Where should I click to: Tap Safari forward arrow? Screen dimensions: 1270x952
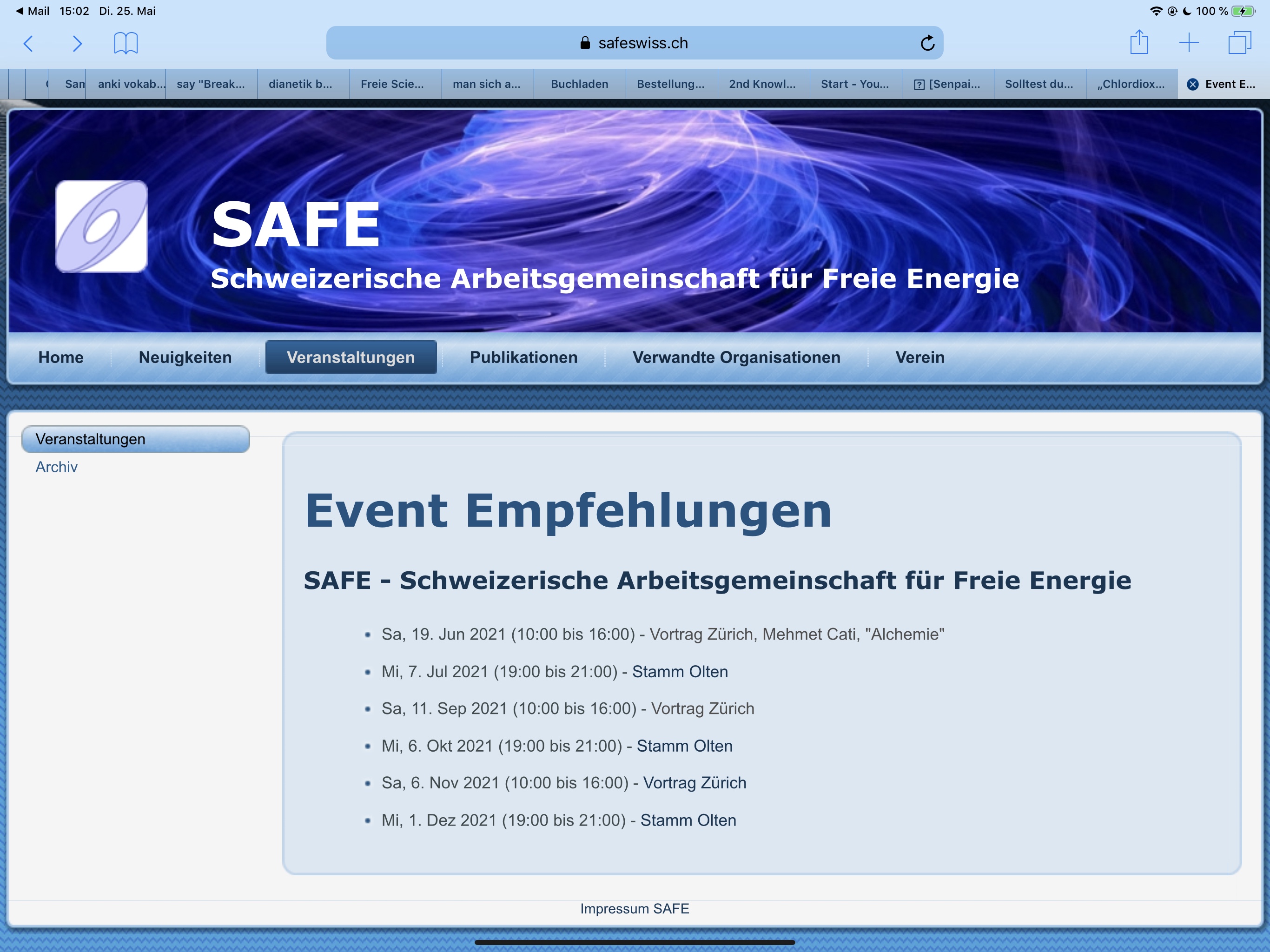pyautogui.click(x=77, y=43)
